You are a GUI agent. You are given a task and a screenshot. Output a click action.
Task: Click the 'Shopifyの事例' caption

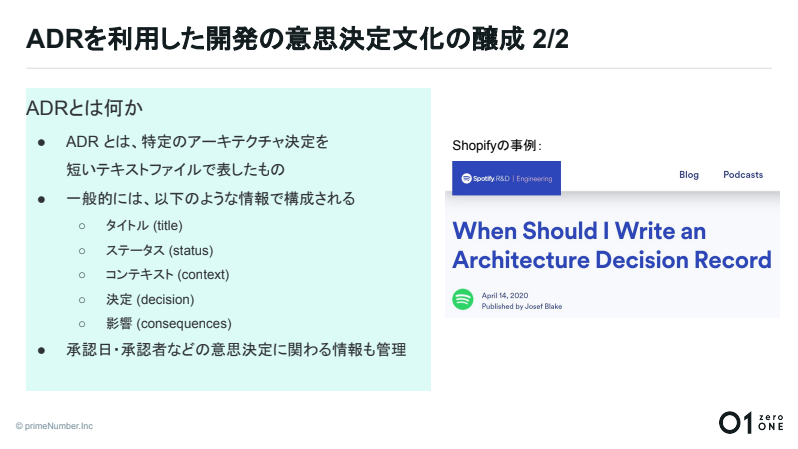[x=497, y=146]
